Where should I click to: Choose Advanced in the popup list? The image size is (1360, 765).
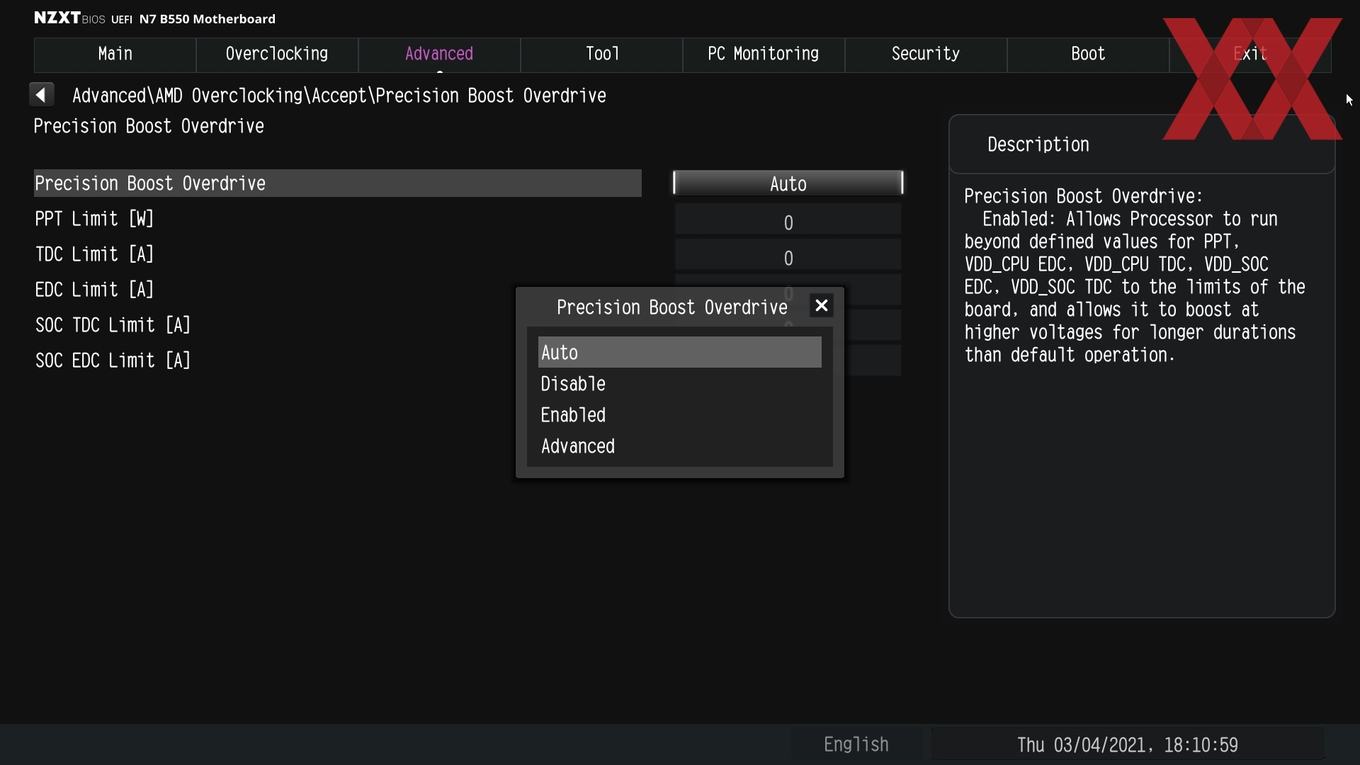[x=680, y=446]
